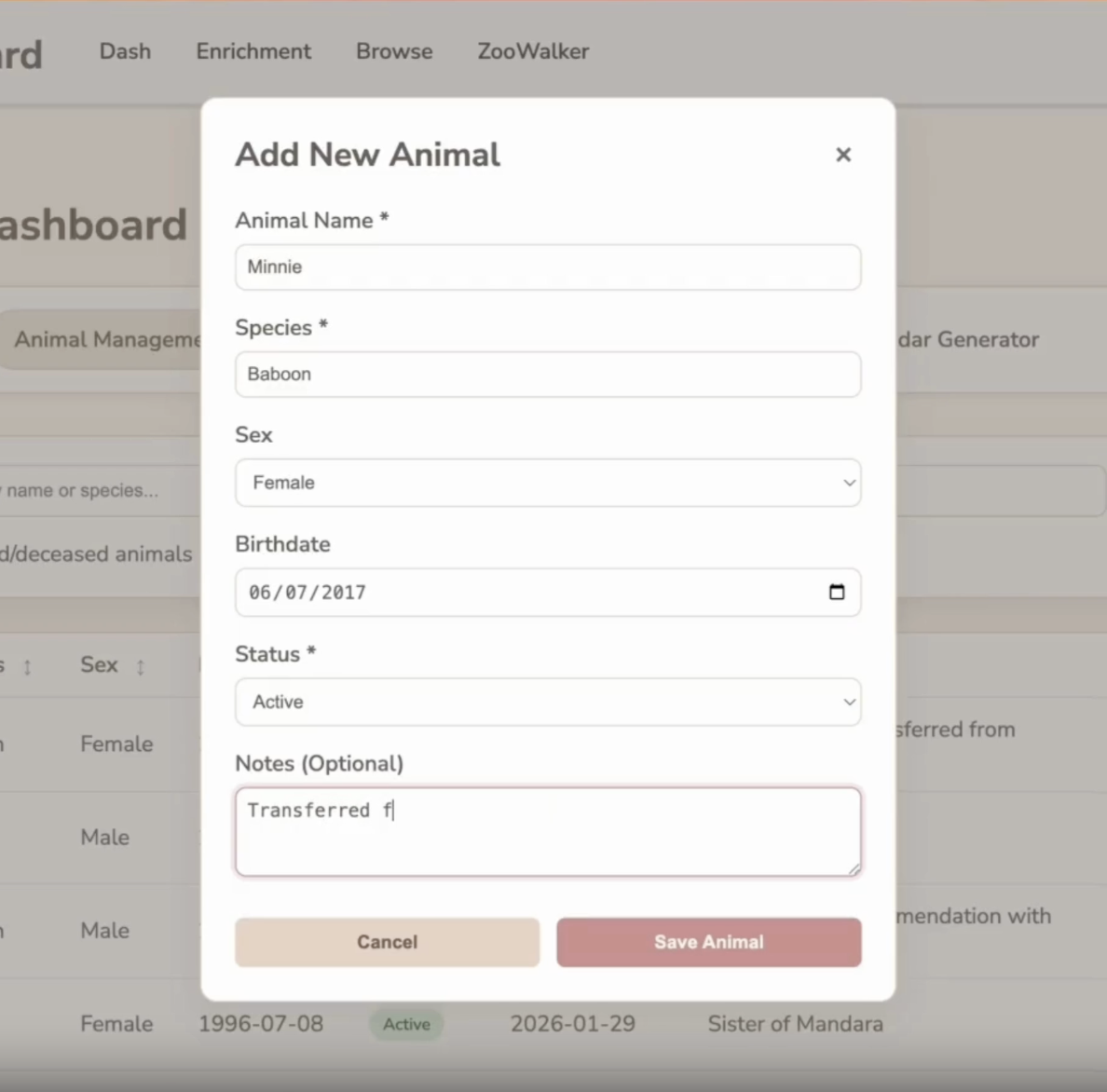
Task: Open ZooWalker from the navigation bar
Action: click(x=533, y=51)
